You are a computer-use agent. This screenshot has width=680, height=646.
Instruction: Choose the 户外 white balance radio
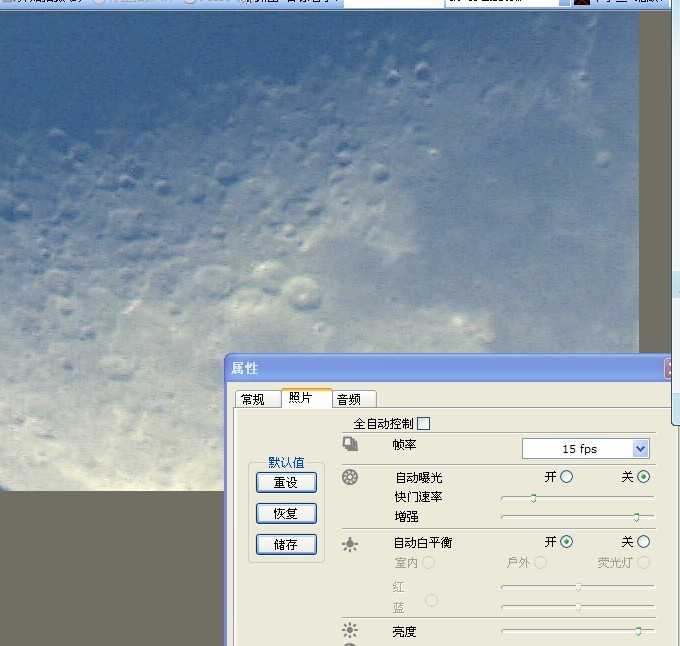pyautogui.click(x=540, y=563)
